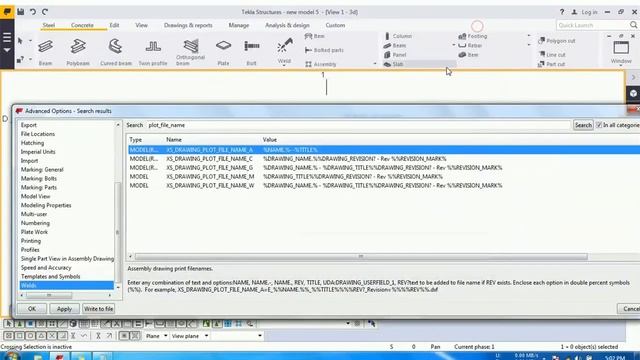Open the Drawings & reports tab
This screenshot has width=640, height=360.
(188, 25)
